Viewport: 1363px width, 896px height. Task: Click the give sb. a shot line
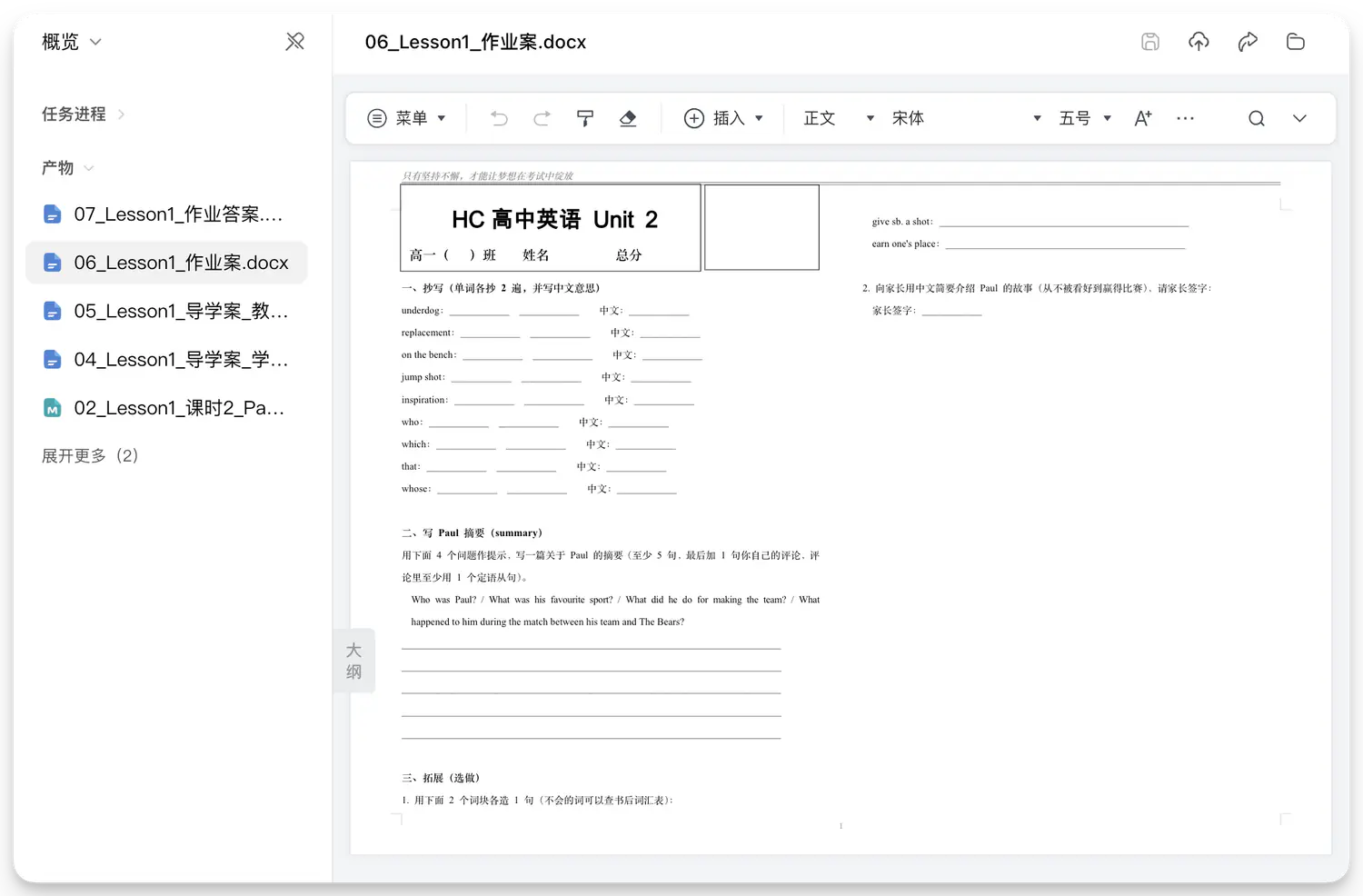1030,222
